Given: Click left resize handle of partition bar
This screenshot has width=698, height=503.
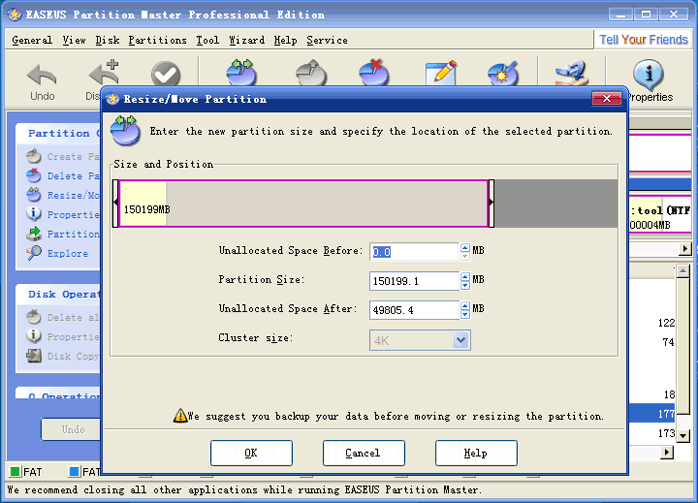Looking at the screenshot, I should click(x=115, y=203).
